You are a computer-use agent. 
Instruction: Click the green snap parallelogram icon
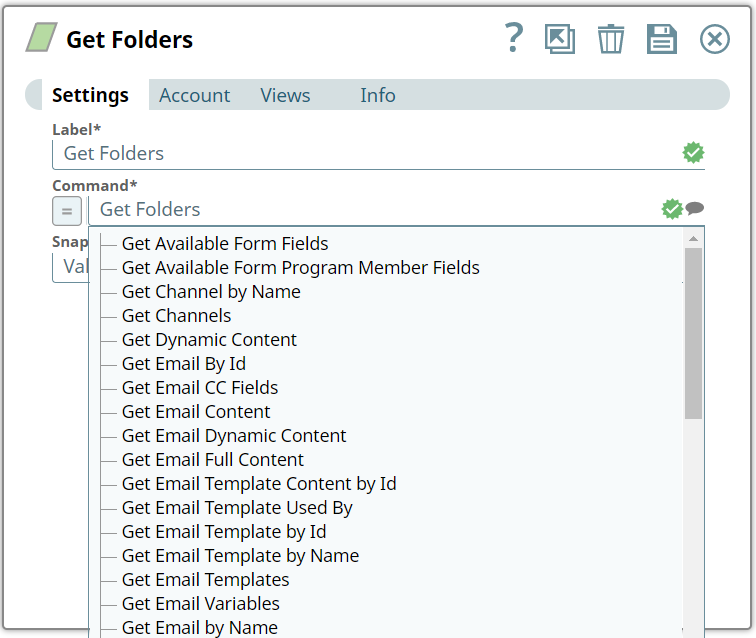click(x=41, y=37)
